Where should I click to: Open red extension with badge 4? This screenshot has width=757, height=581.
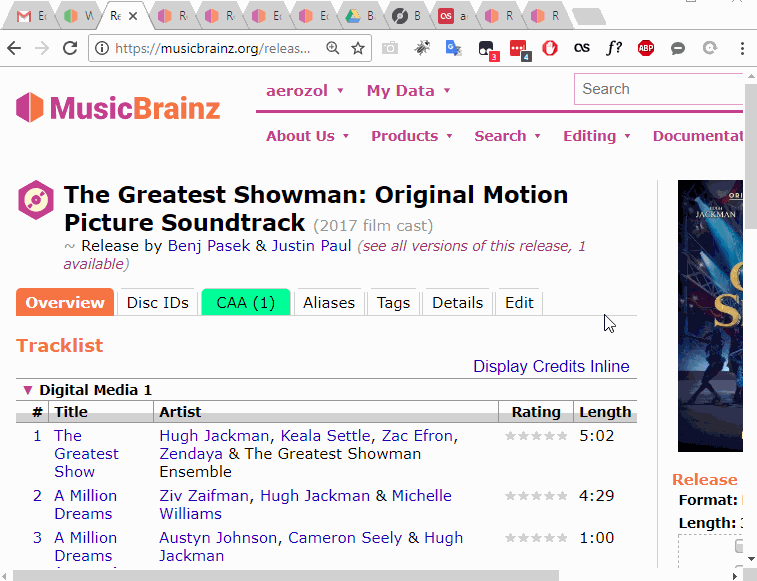(520, 50)
